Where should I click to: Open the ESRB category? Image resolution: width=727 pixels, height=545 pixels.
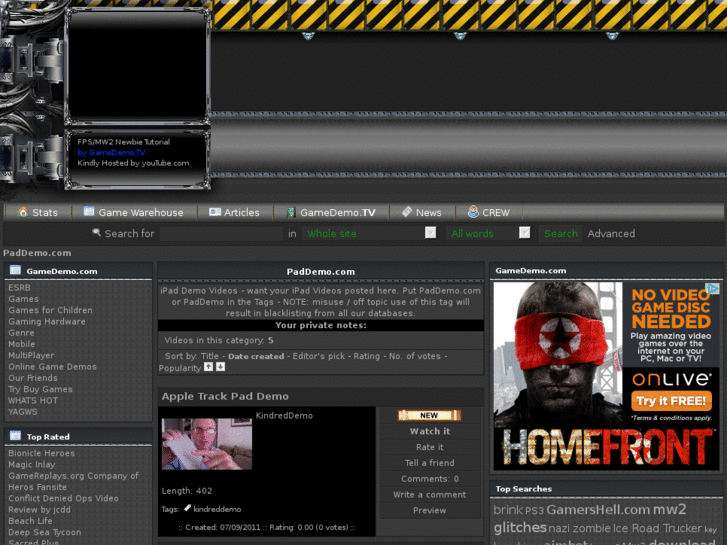point(19,288)
